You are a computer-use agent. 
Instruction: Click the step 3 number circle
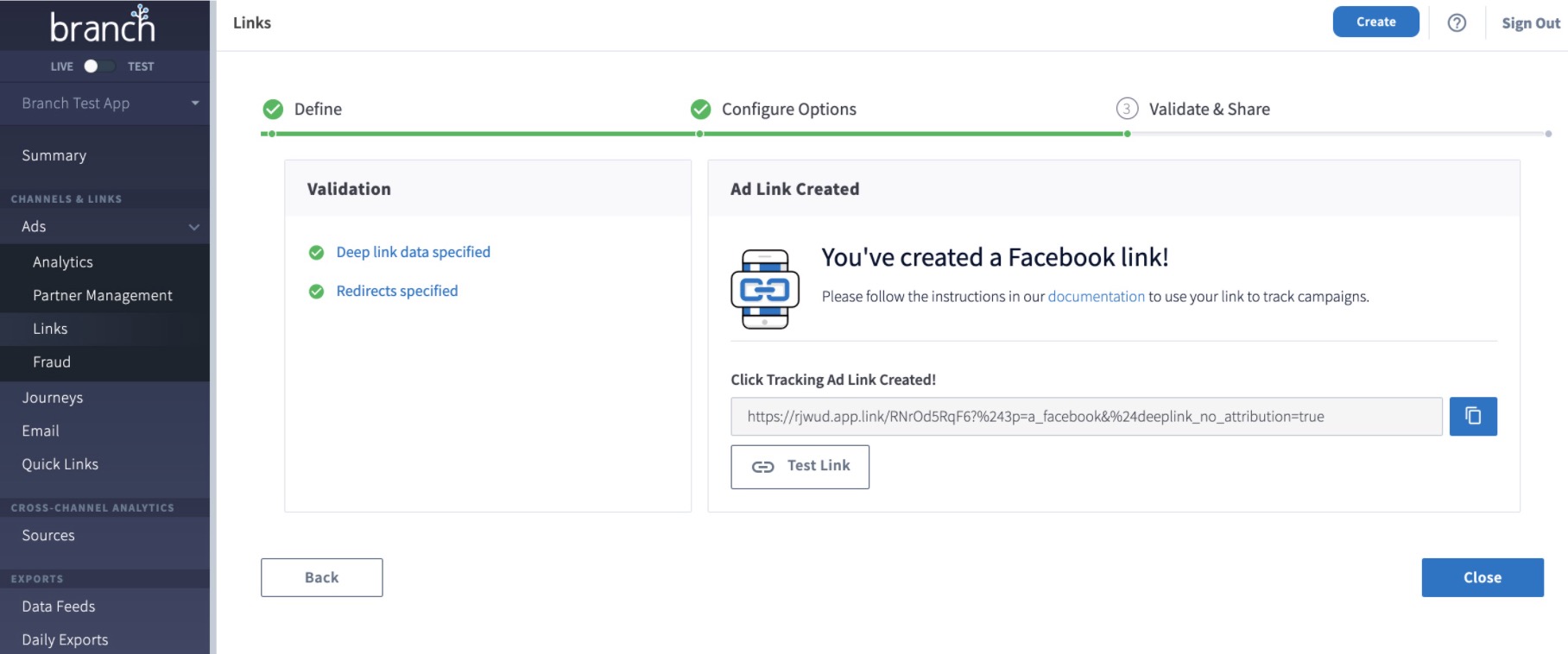(x=1127, y=109)
